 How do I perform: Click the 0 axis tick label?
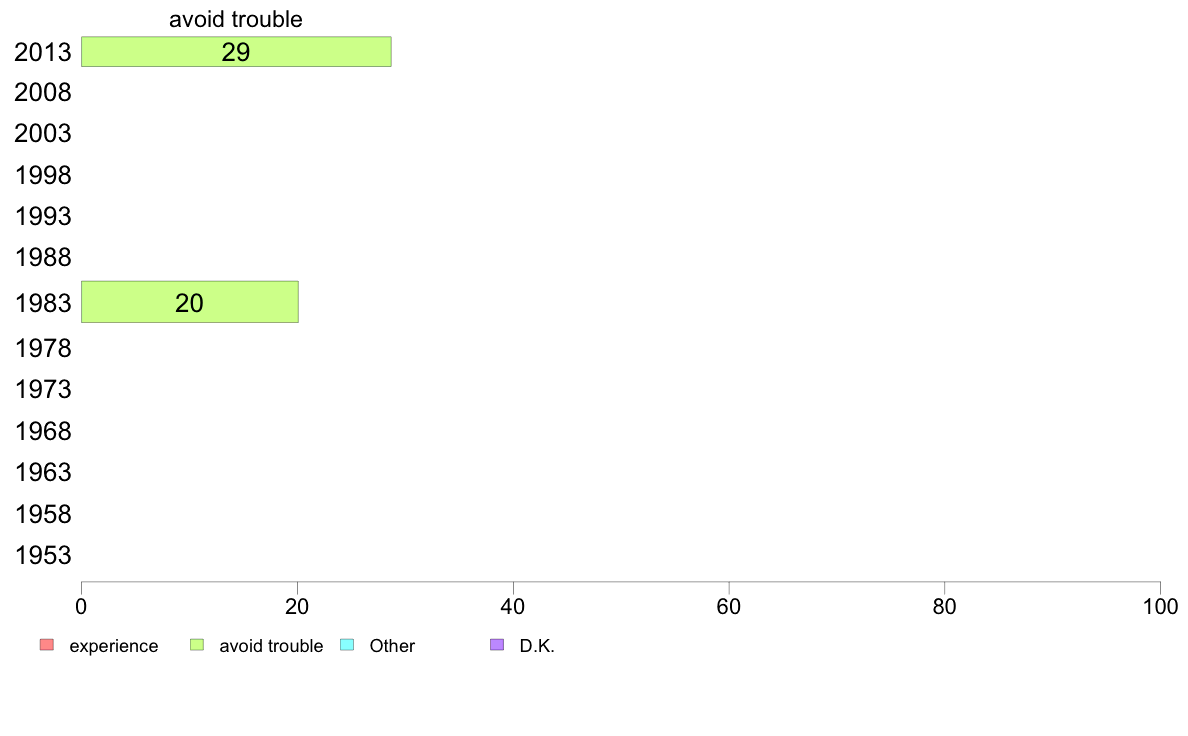81,607
